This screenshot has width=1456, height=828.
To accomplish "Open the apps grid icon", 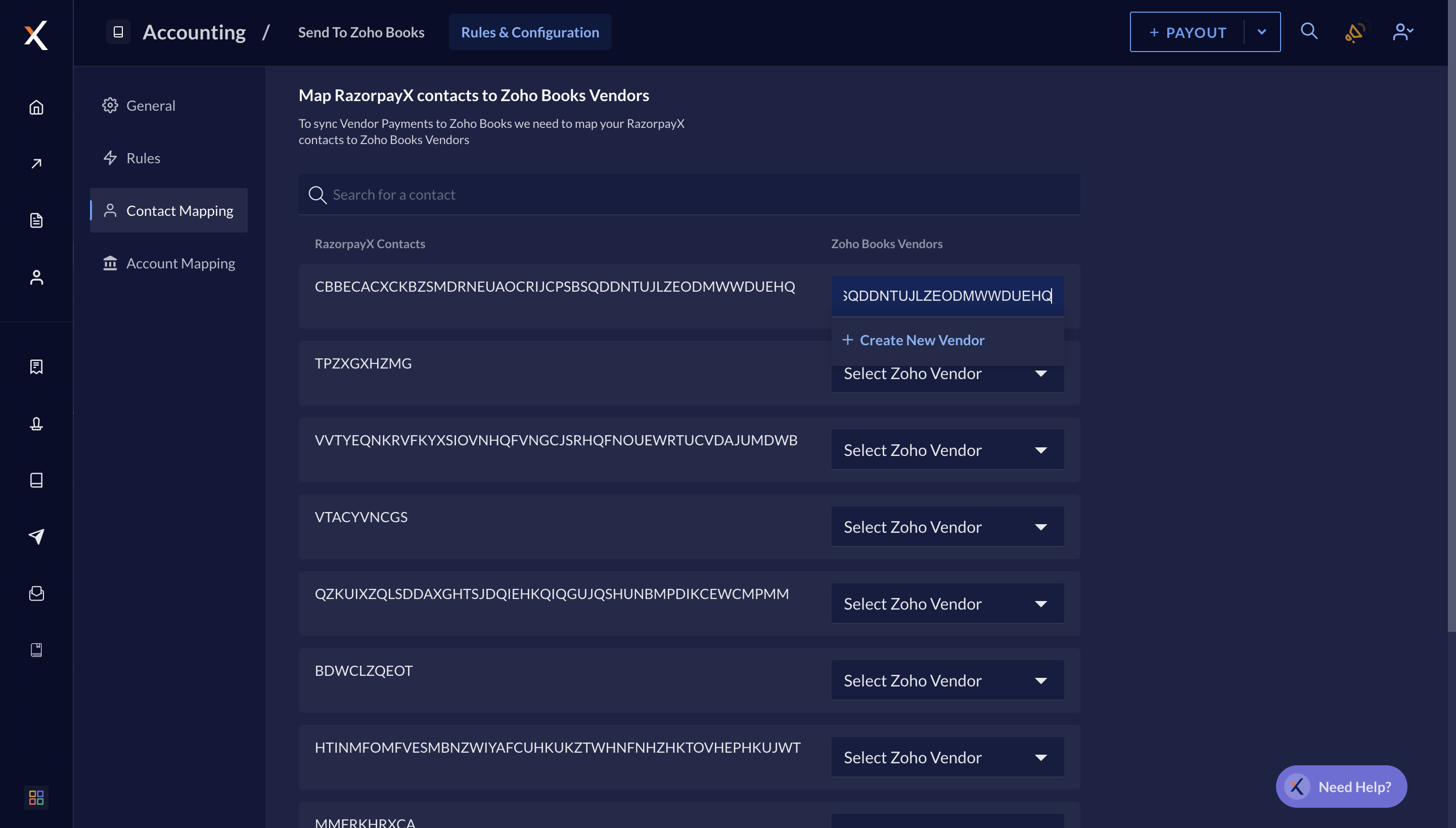I will [x=36, y=797].
